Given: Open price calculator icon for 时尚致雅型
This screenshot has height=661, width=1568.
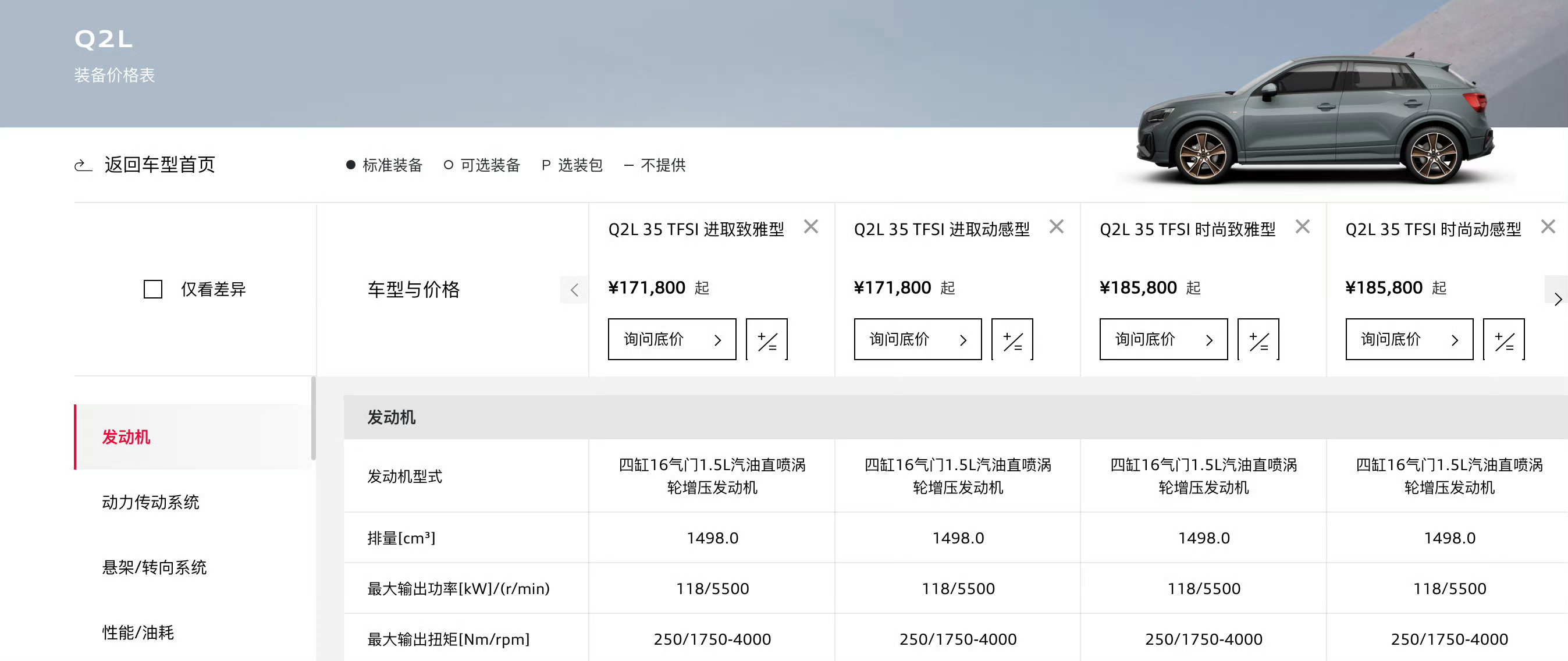Looking at the screenshot, I should 1258,339.
